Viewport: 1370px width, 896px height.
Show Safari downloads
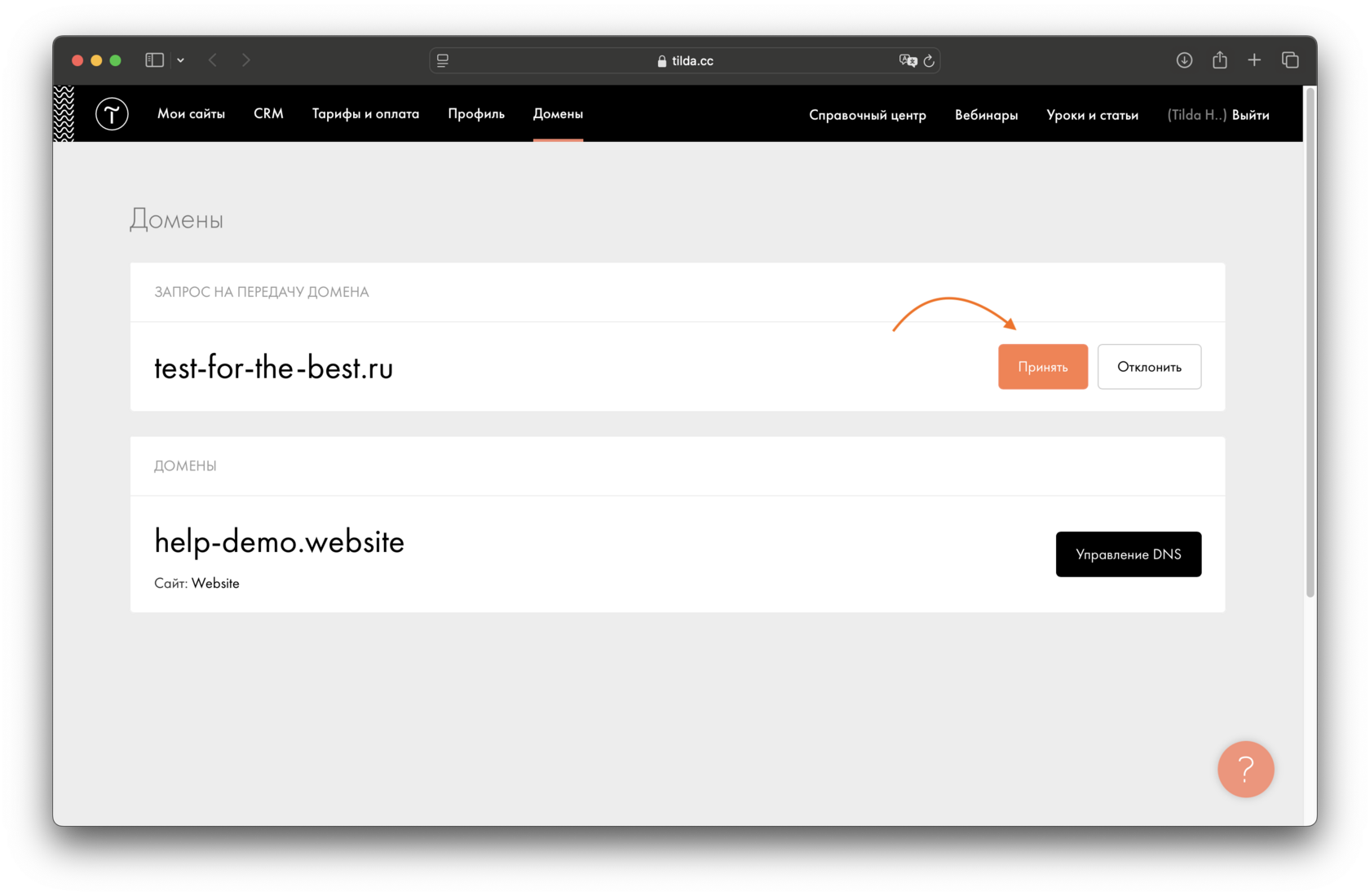[1184, 60]
